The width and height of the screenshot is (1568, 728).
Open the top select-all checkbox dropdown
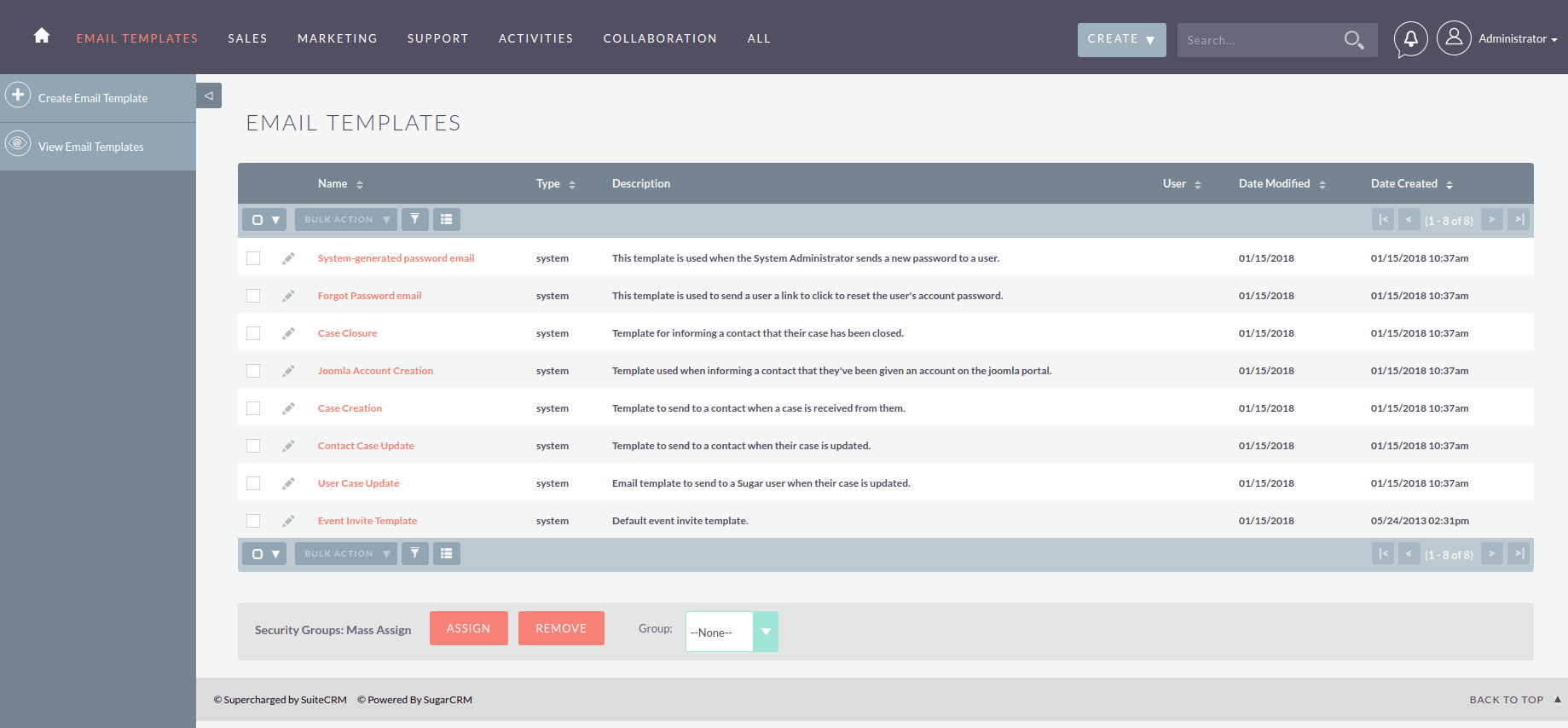pyautogui.click(x=264, y=219)
